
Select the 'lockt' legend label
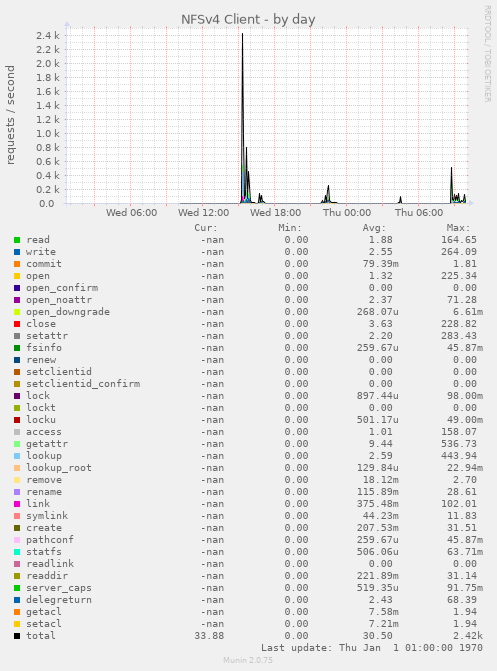(41, 408)
